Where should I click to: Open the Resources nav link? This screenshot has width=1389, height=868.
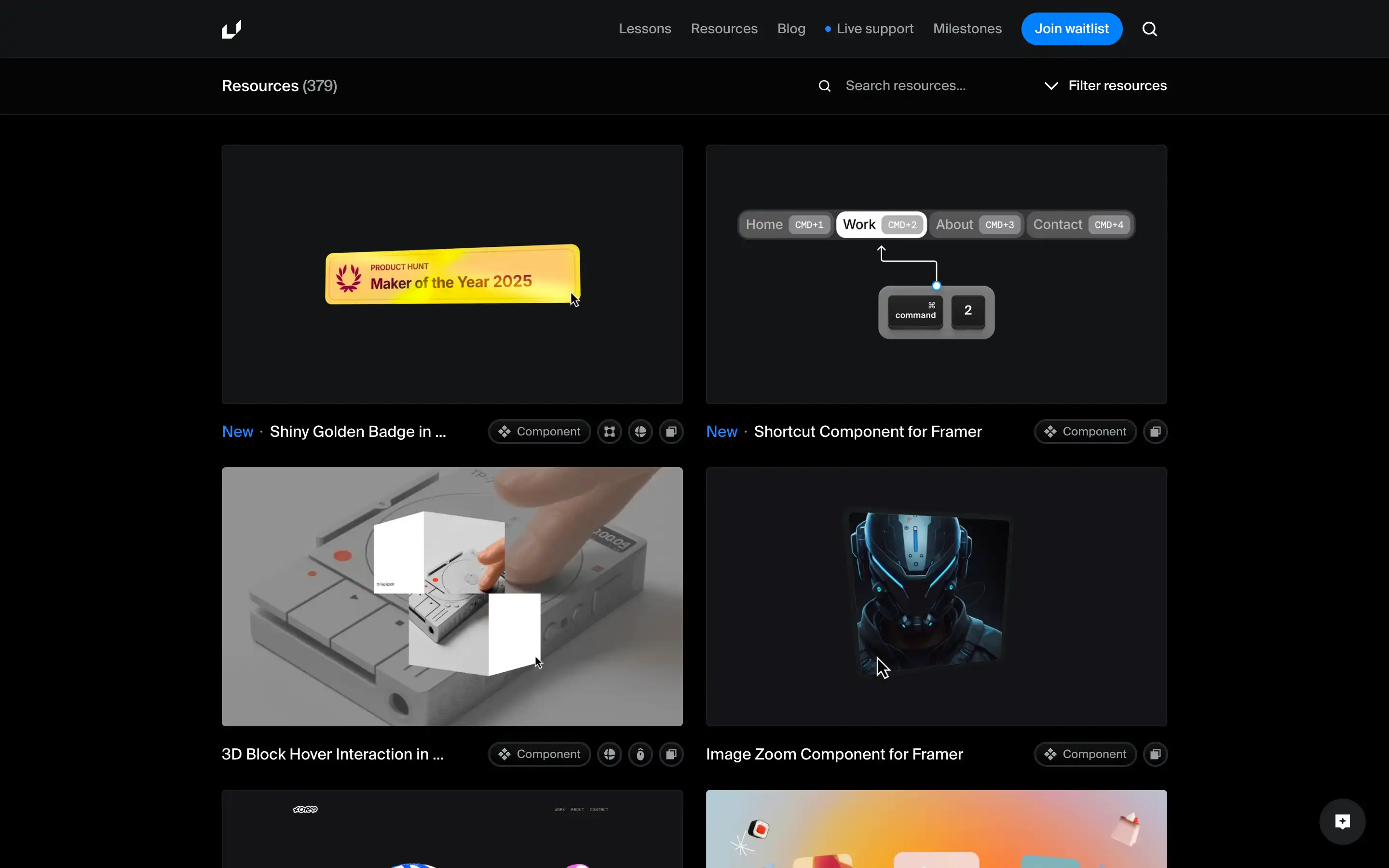click(724, 29)
